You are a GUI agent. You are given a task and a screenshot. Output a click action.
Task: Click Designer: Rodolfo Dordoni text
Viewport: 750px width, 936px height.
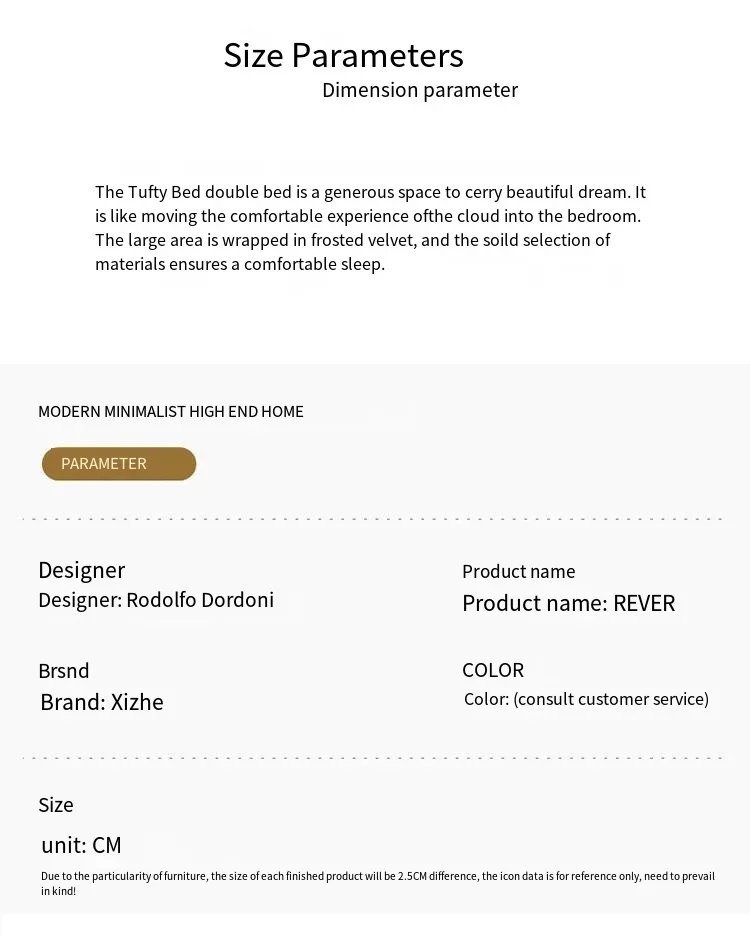coord(156,600)
